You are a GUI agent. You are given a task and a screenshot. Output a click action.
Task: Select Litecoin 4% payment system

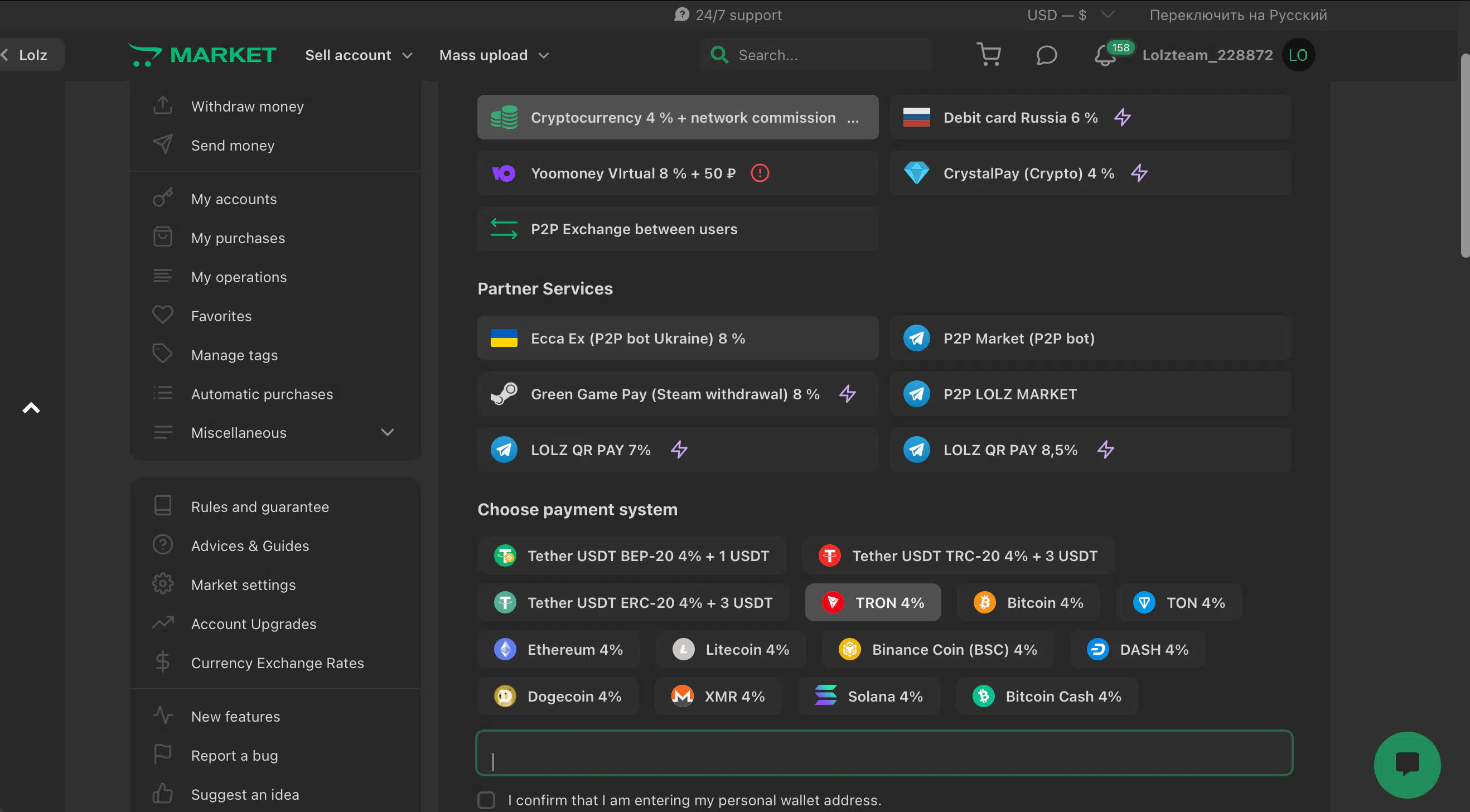(731, 649)
